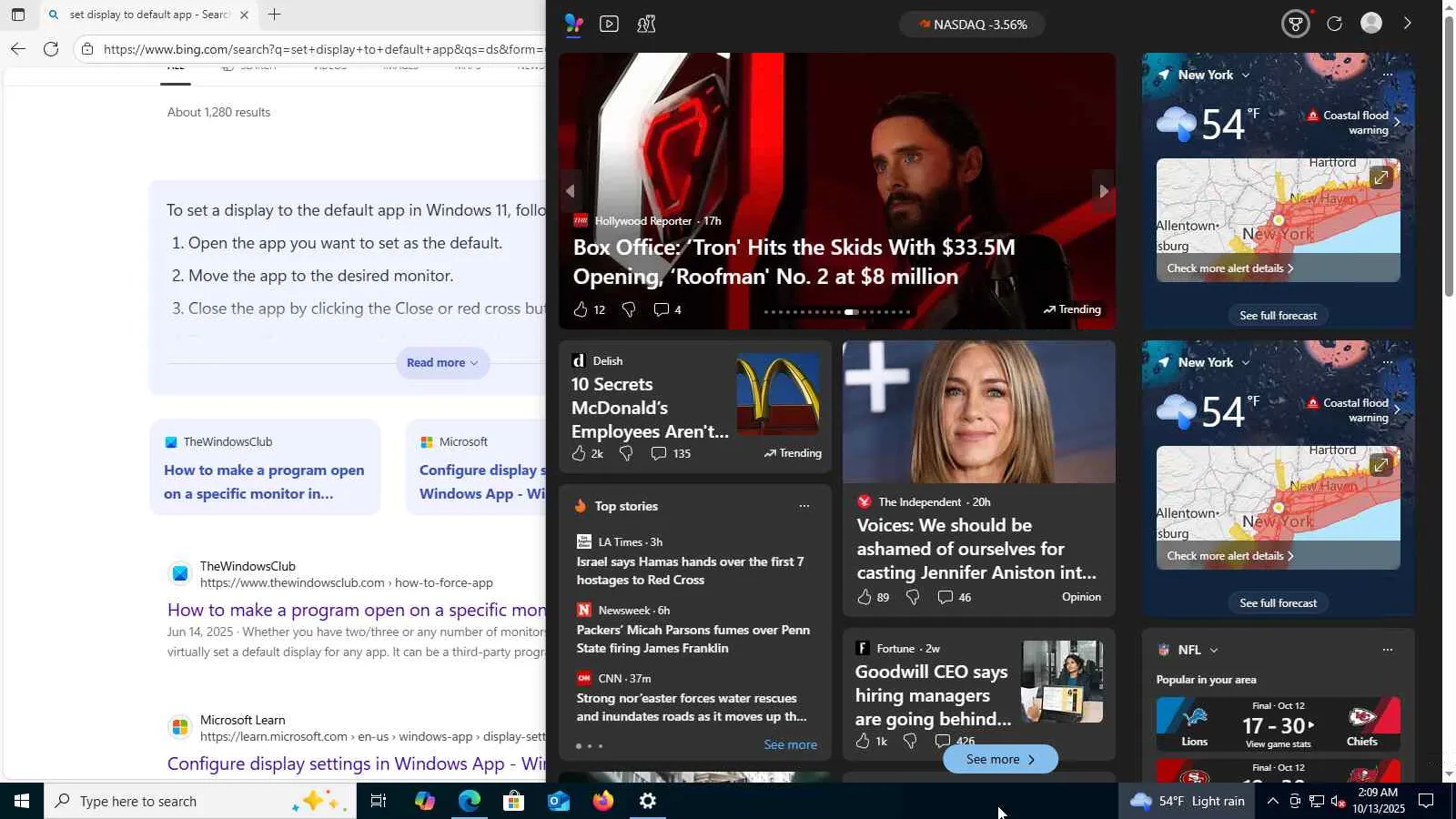Screen dimensions: 1456x819
Task: Reload the Bing search page
Action: tap(51, 49)
